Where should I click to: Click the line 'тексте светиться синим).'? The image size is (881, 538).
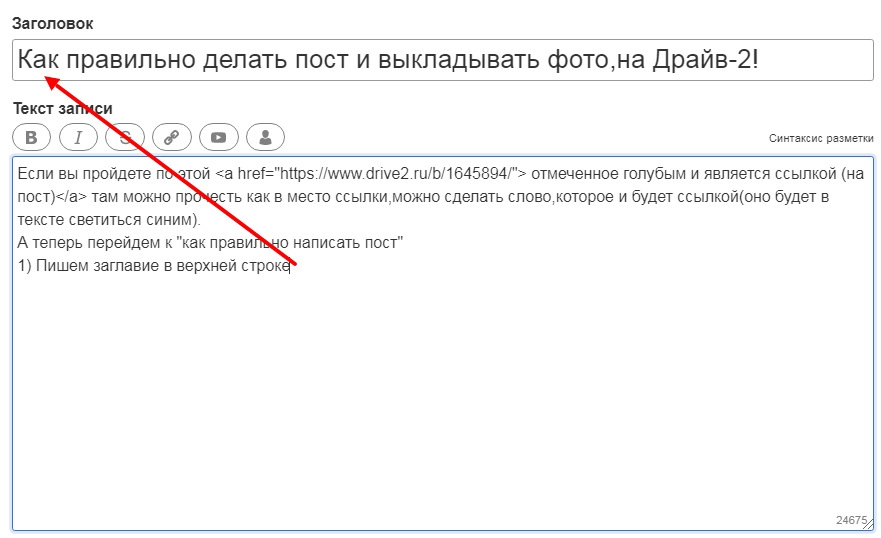click(109, 220)
